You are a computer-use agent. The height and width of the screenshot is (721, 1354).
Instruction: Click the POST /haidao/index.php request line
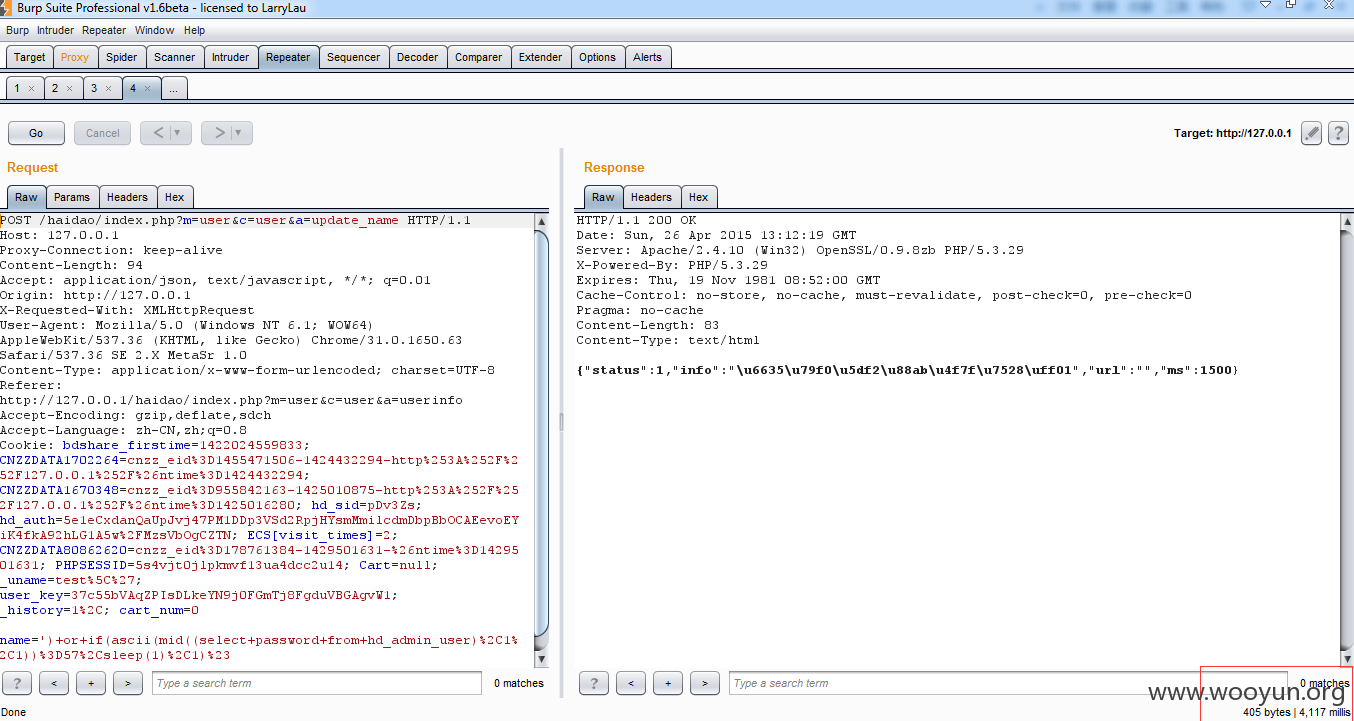click(236, 220)
